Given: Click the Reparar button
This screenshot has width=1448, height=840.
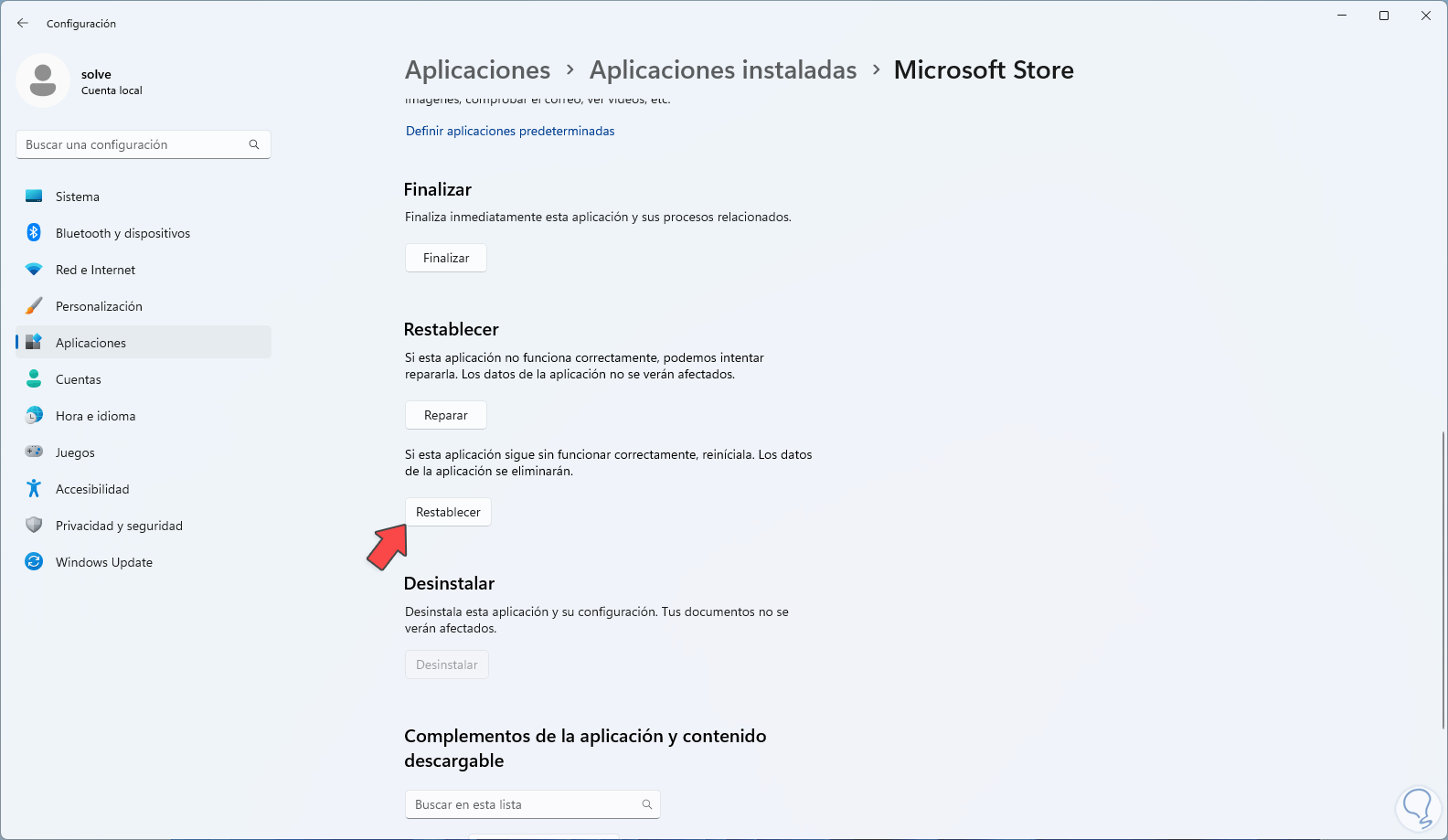Looking at the screenshot, I should (x=446, y=415).
